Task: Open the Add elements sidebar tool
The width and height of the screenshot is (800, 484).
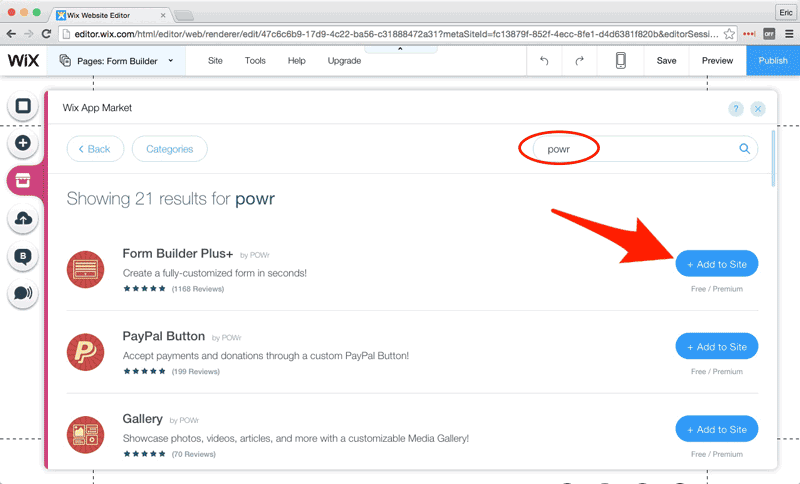Action: (x=23, y=143)
